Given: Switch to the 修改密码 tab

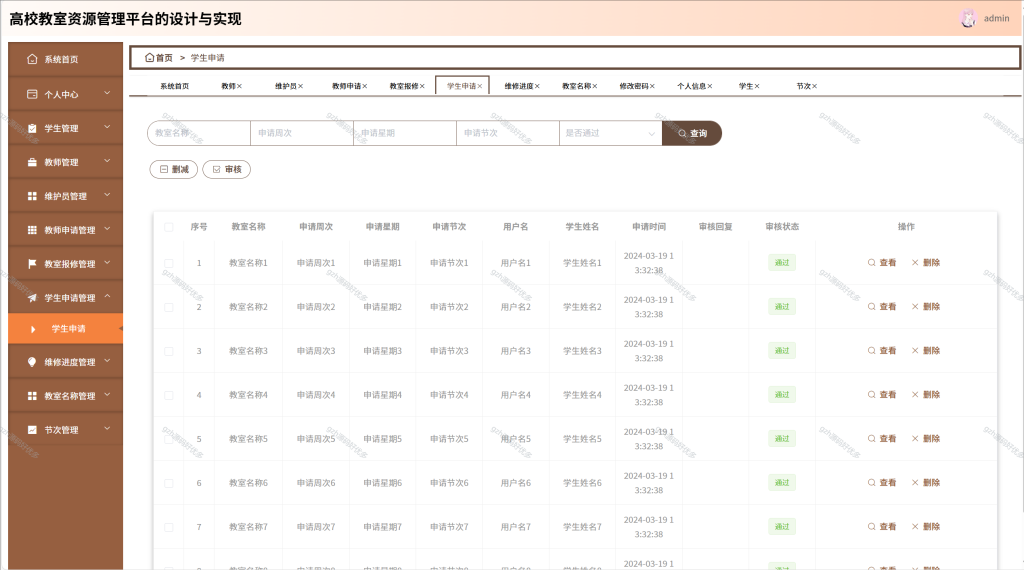Looking at the screenshot, I should coord(633,86).
